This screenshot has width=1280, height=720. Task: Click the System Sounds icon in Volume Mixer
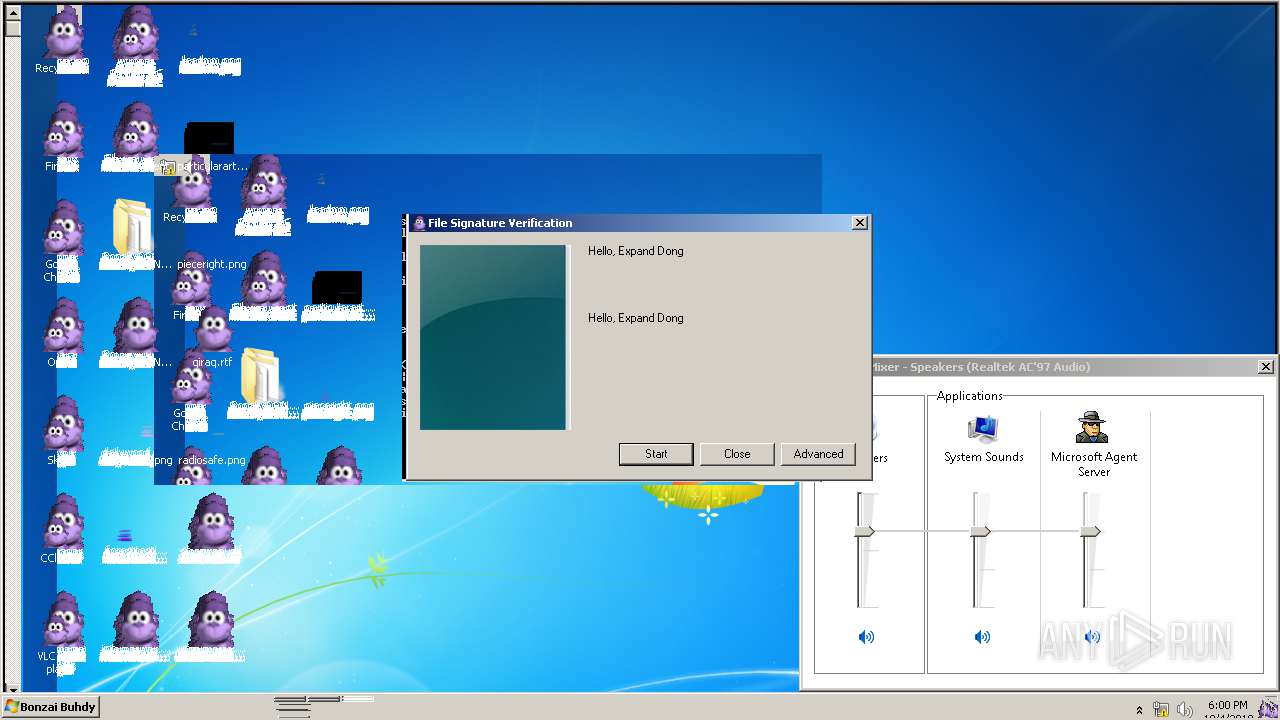point(983,429)
